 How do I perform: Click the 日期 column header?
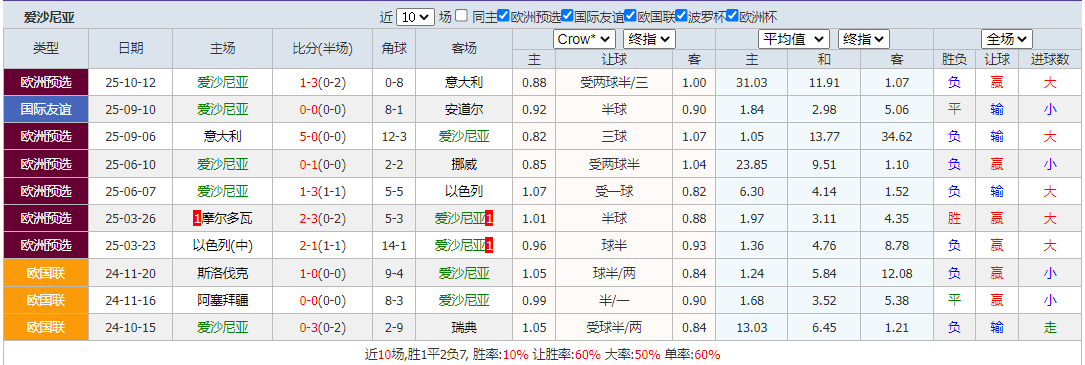[x=131, y=48]
